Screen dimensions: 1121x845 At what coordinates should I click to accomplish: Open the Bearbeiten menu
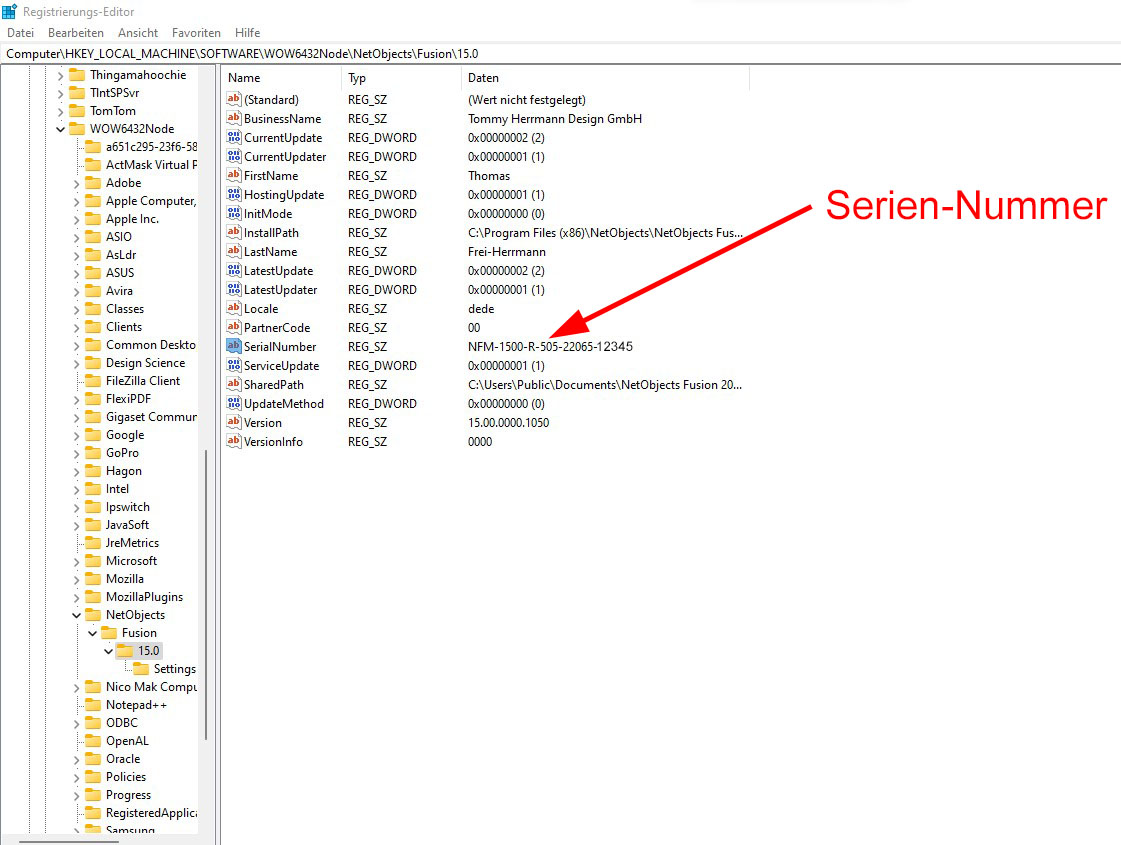point(75,33)
